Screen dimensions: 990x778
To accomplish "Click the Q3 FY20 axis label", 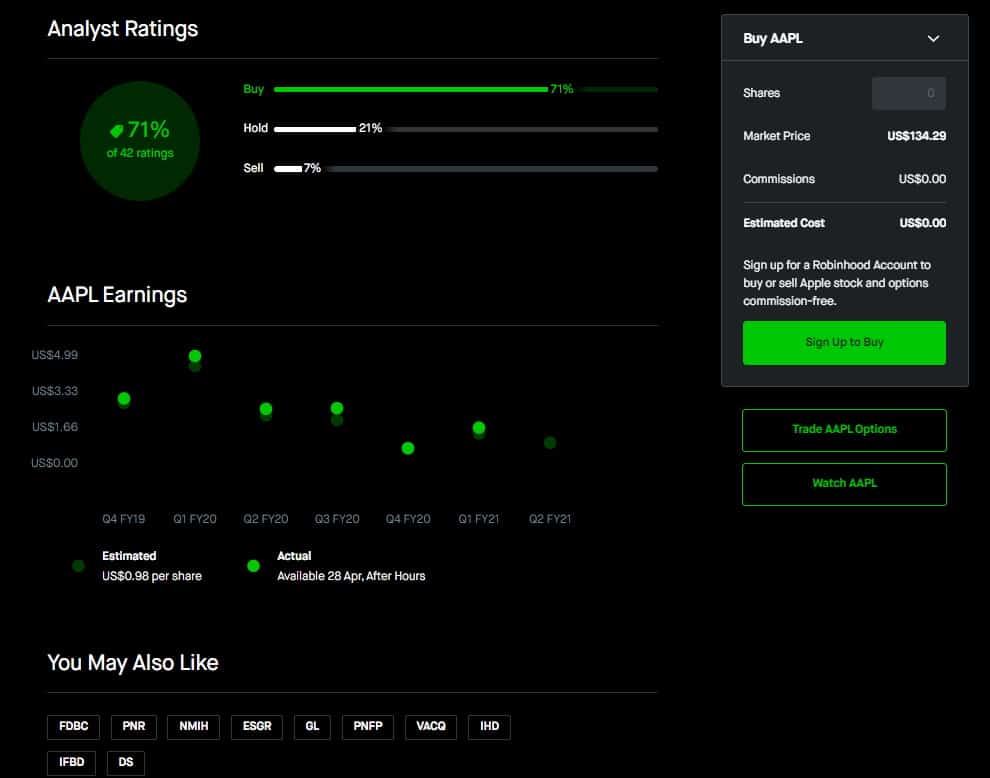I will pyautogui.click(x=337, y=519).
